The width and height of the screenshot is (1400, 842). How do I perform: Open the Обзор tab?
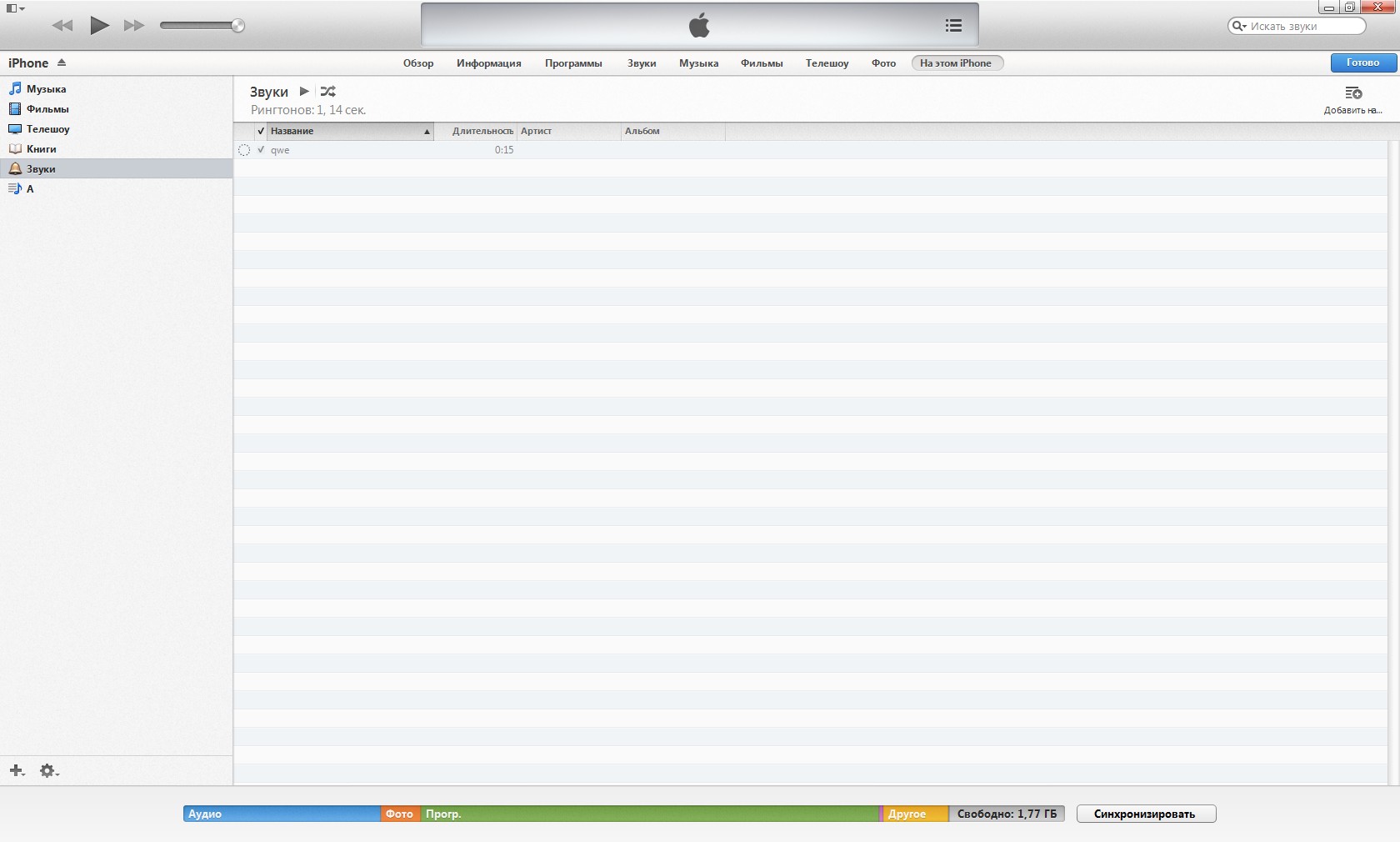(x=418, y=63)
